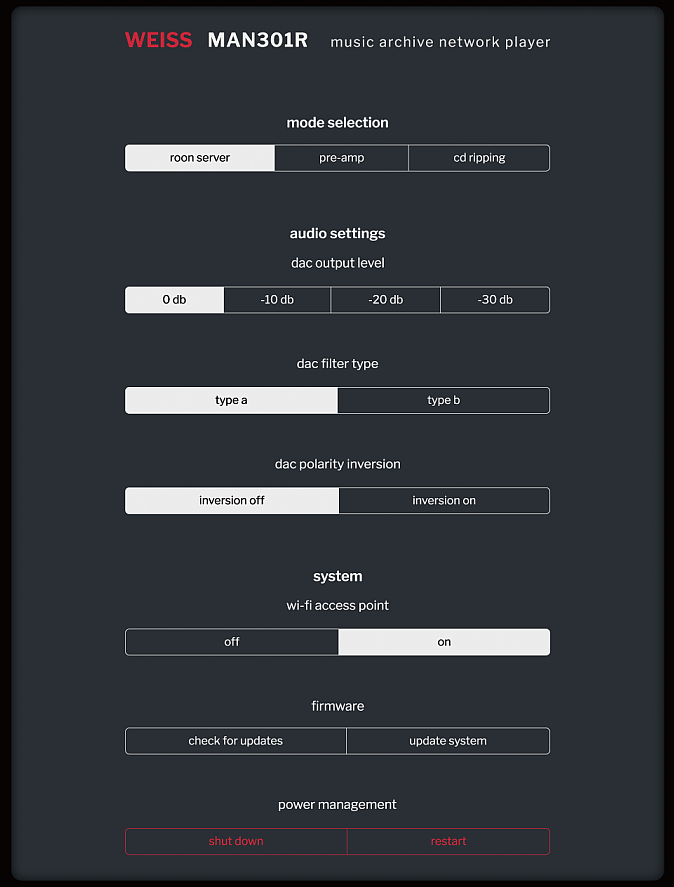Click the red shut down button

(x=236, y=841)
